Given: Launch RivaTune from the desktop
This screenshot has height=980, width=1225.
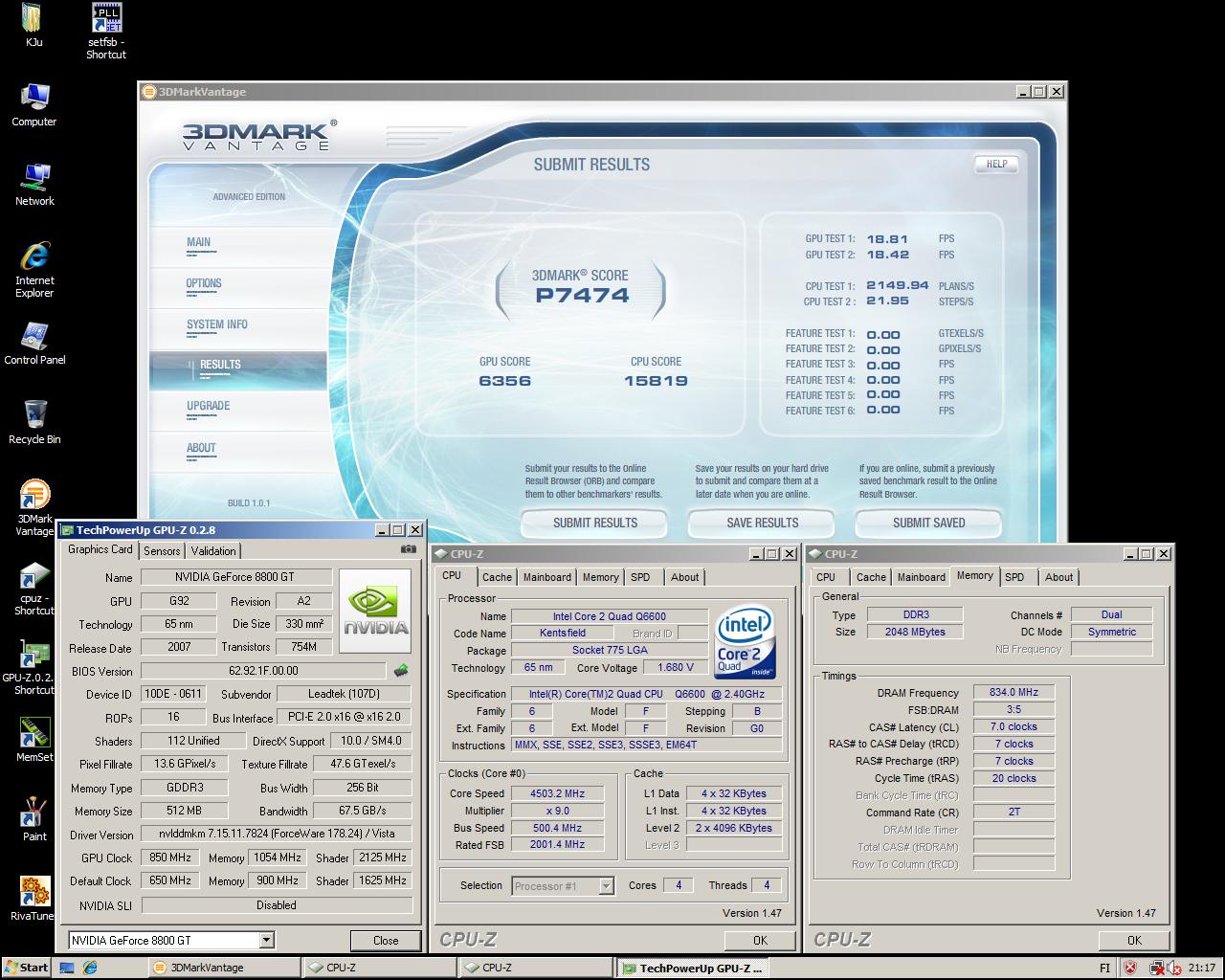Looking at the screenshot, I should coord(34,899).
